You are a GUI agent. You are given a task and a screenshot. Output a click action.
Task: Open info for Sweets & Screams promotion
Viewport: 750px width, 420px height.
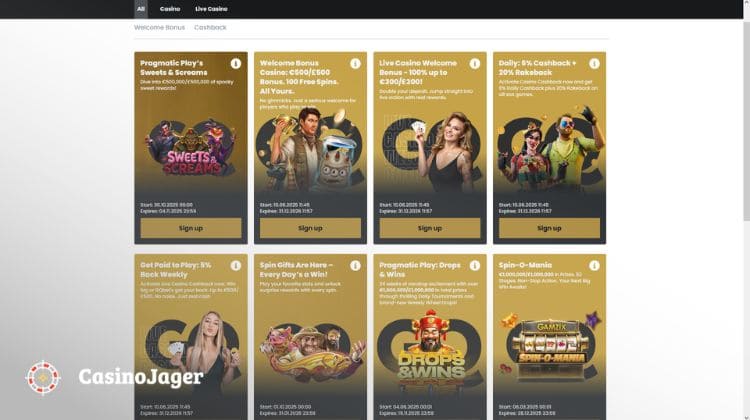[x=235, y=64]
